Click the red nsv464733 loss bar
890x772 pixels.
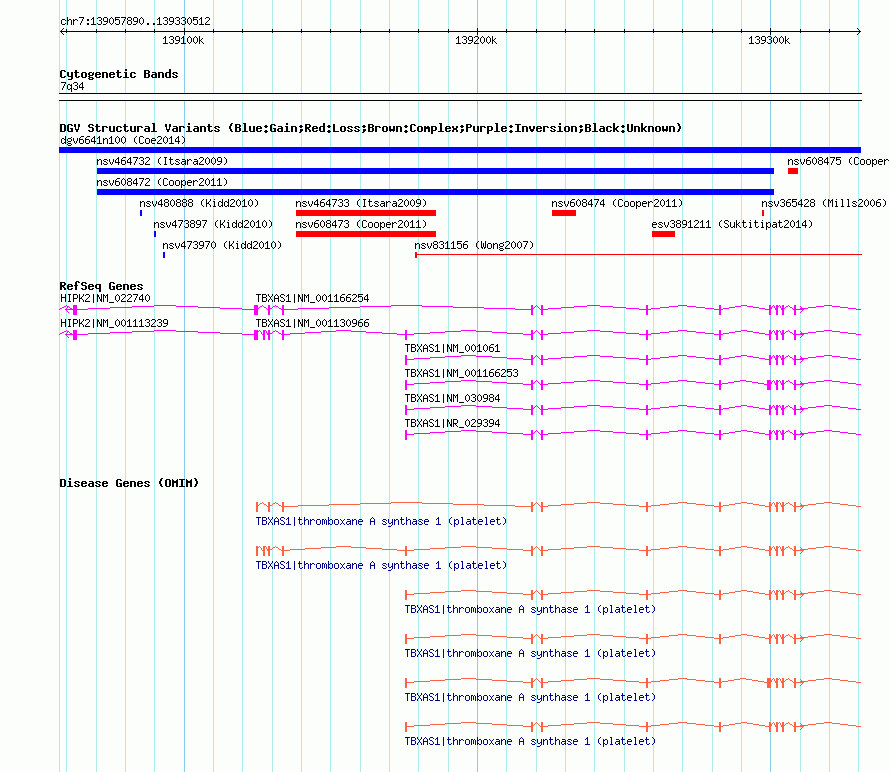366,213
